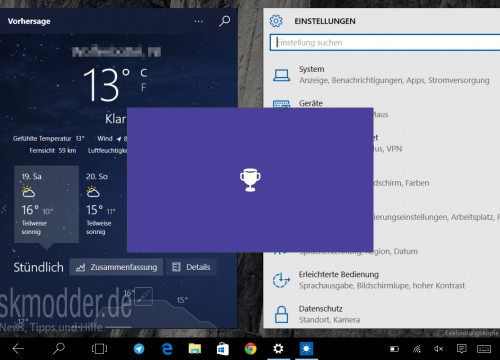Click the Erleichterte Bedienung clock-arrow icon

click(x=281, y=280)
